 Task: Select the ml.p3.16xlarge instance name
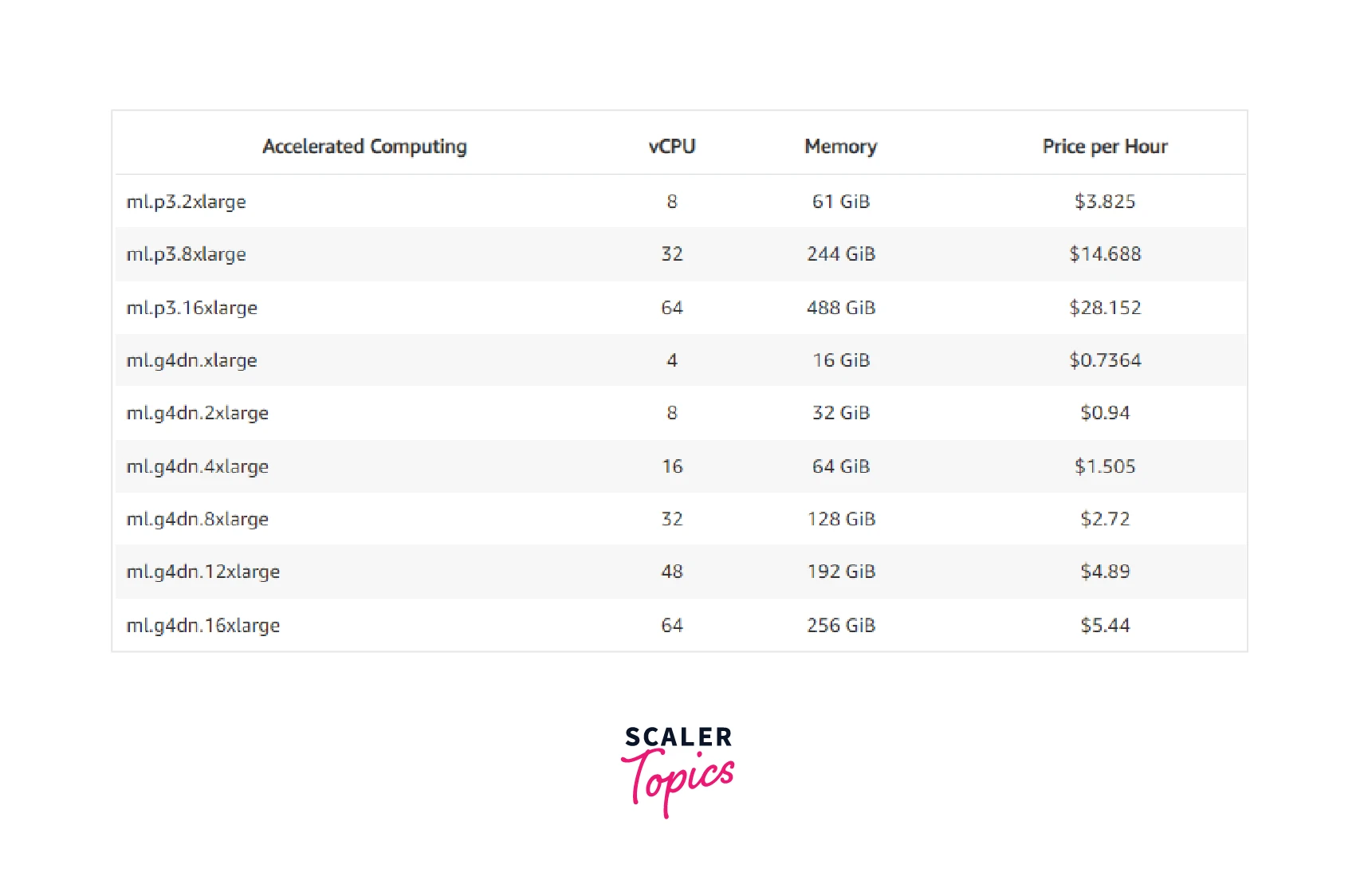coord(191,308)
